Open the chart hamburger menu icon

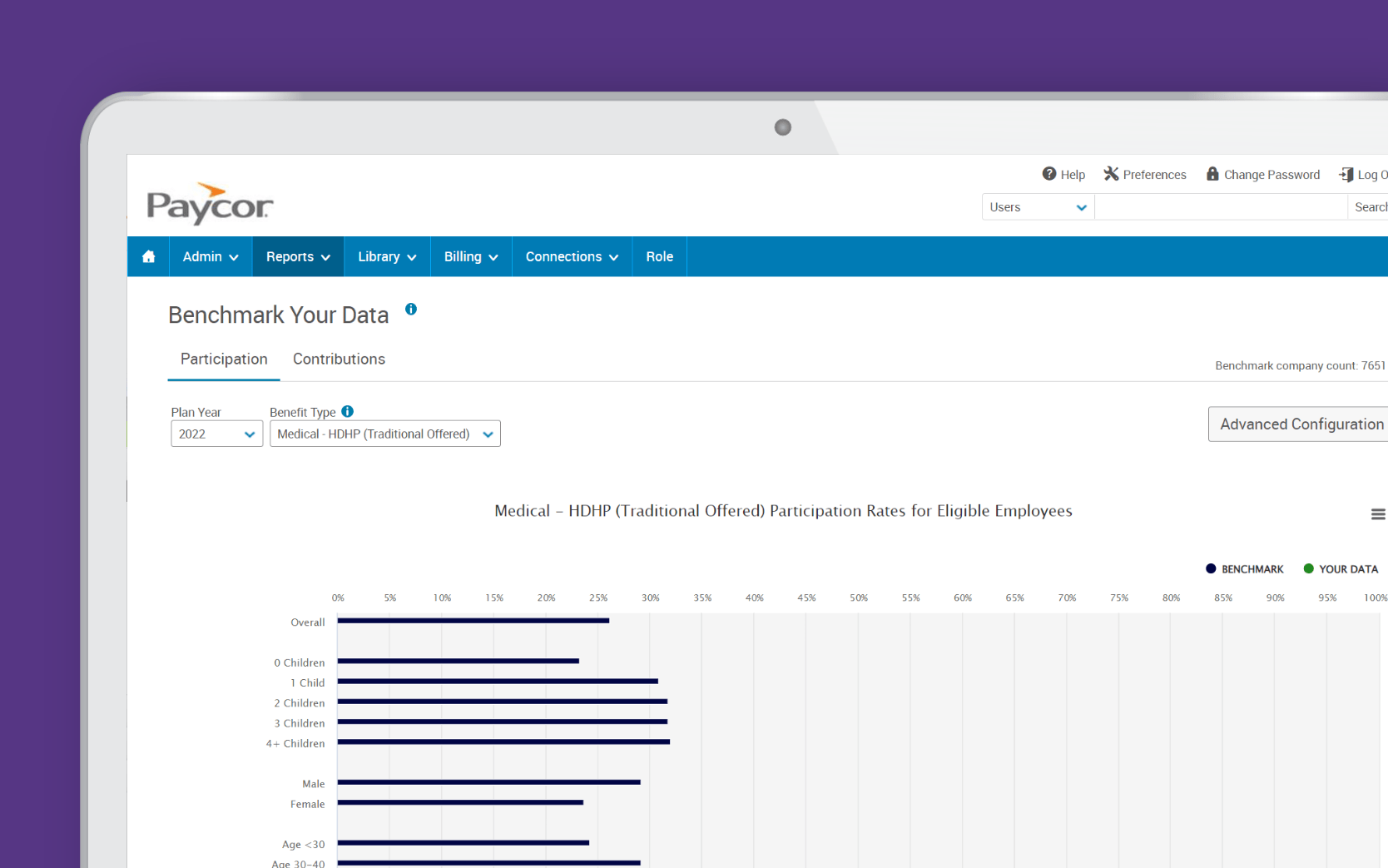pos(1378,514)
